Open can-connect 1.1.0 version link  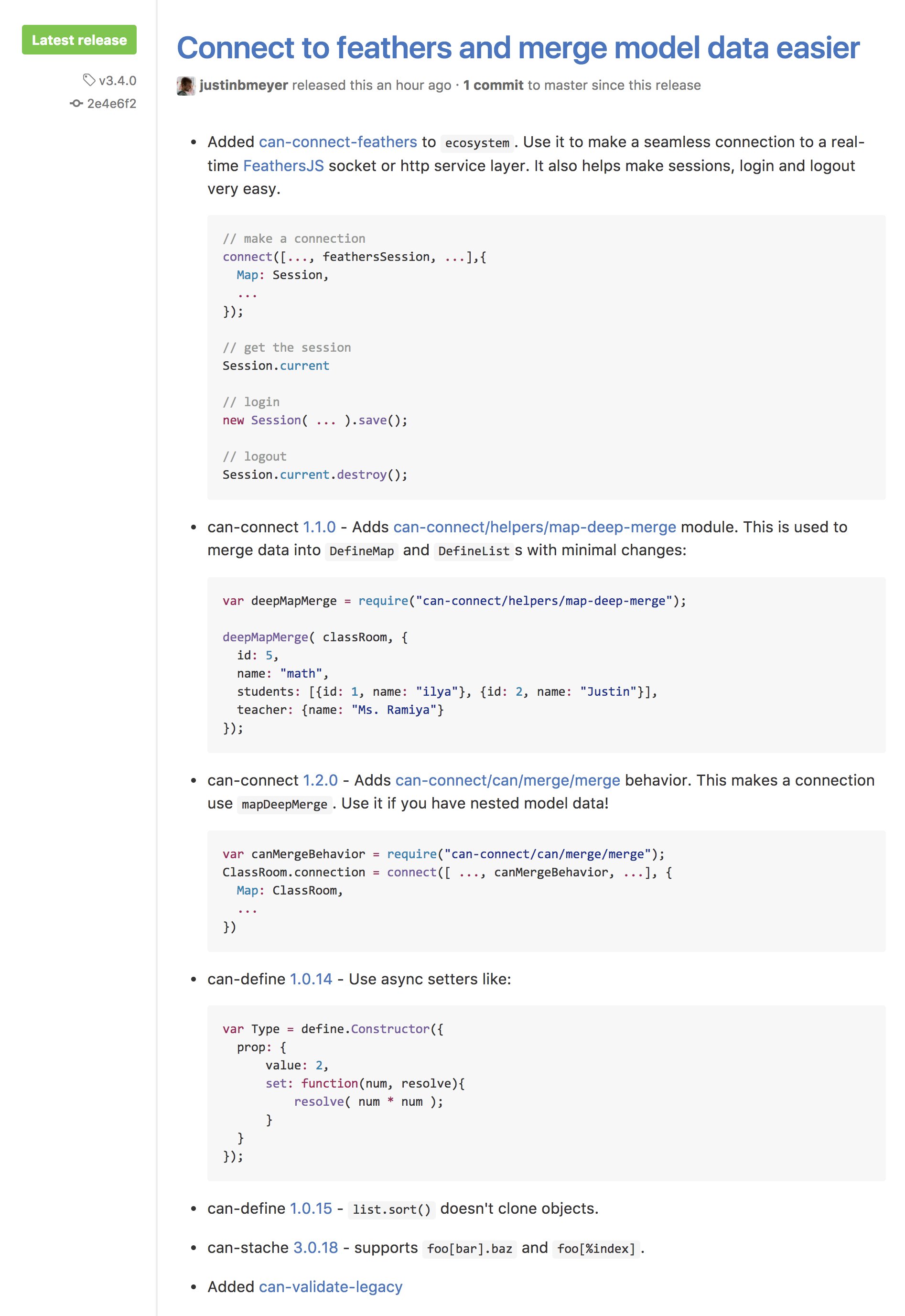click(x=319, y=527)
